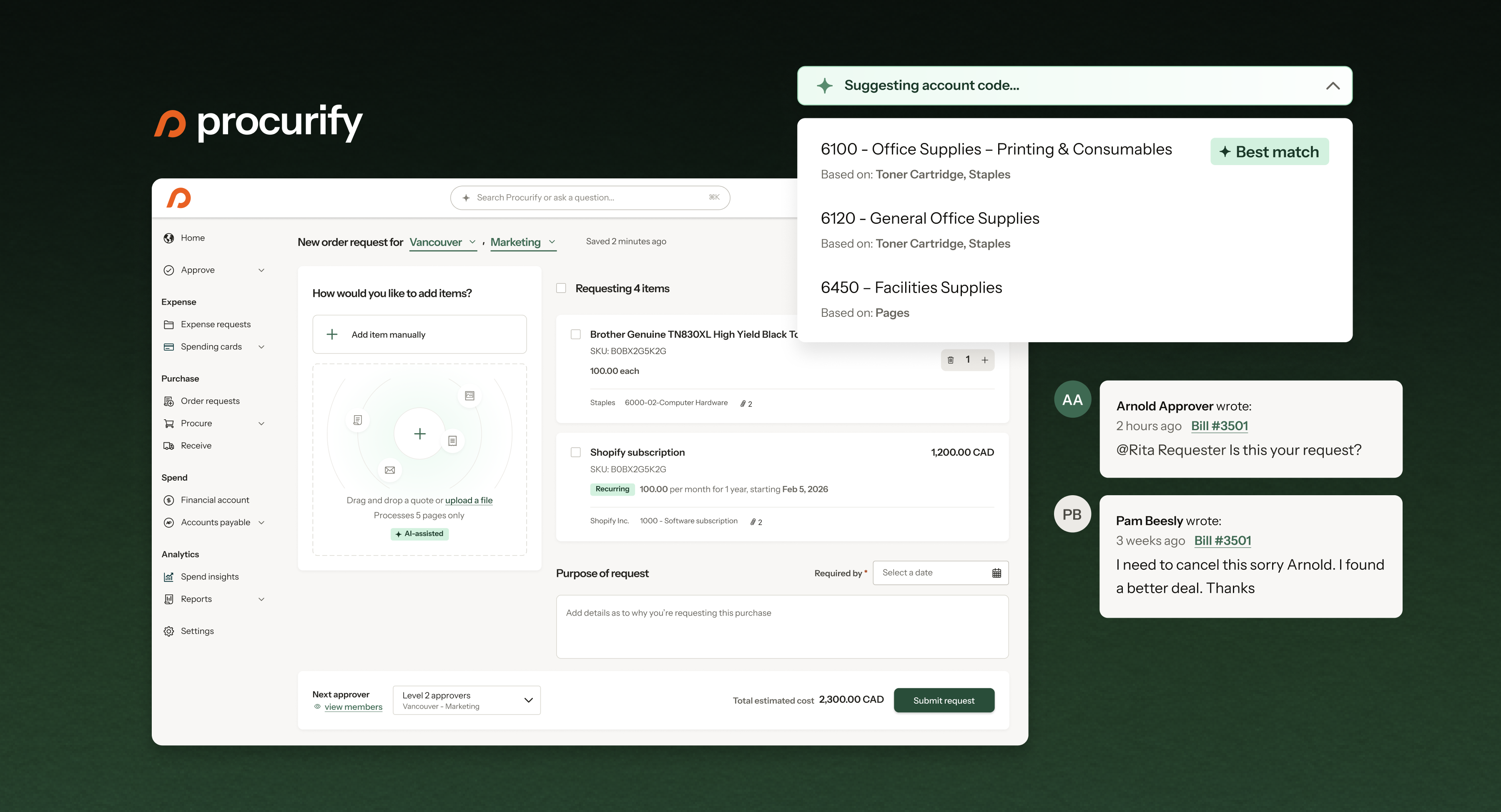Image resolution: width=1501 pixels, height=812 pixels.
Task: Click the Add item manually button
Action: click(419, 334)
